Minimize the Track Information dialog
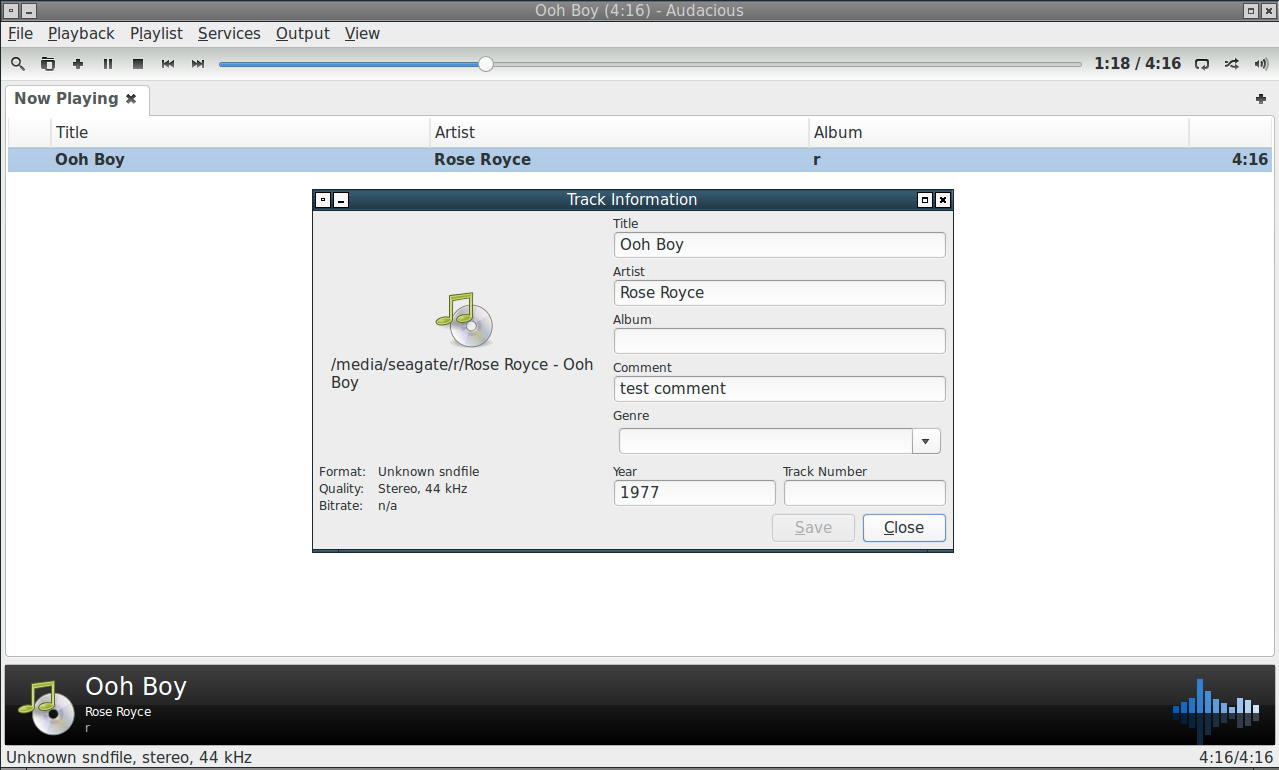This screenshot has height=770, width=1279. [x=341, y=200]
